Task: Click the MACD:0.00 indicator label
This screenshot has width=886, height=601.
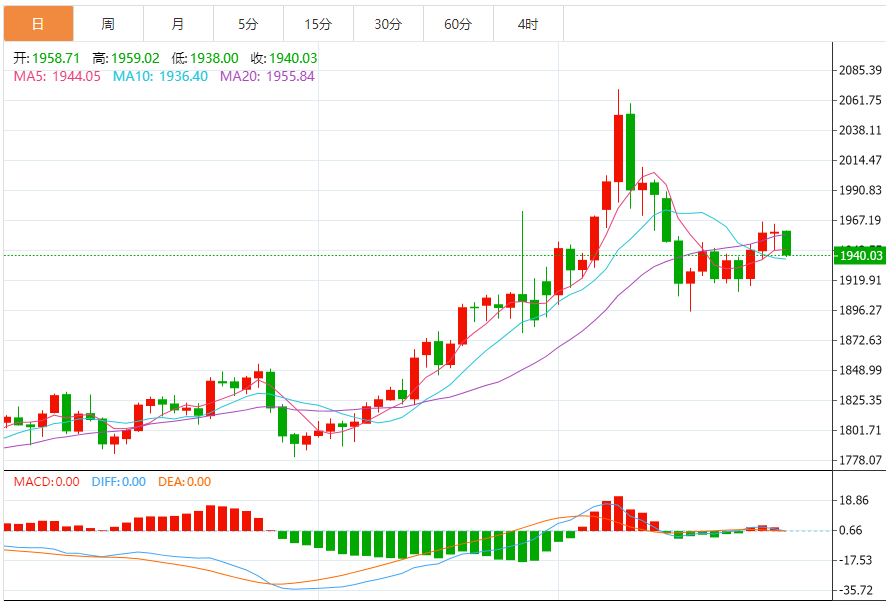Action: coord(46,482)
